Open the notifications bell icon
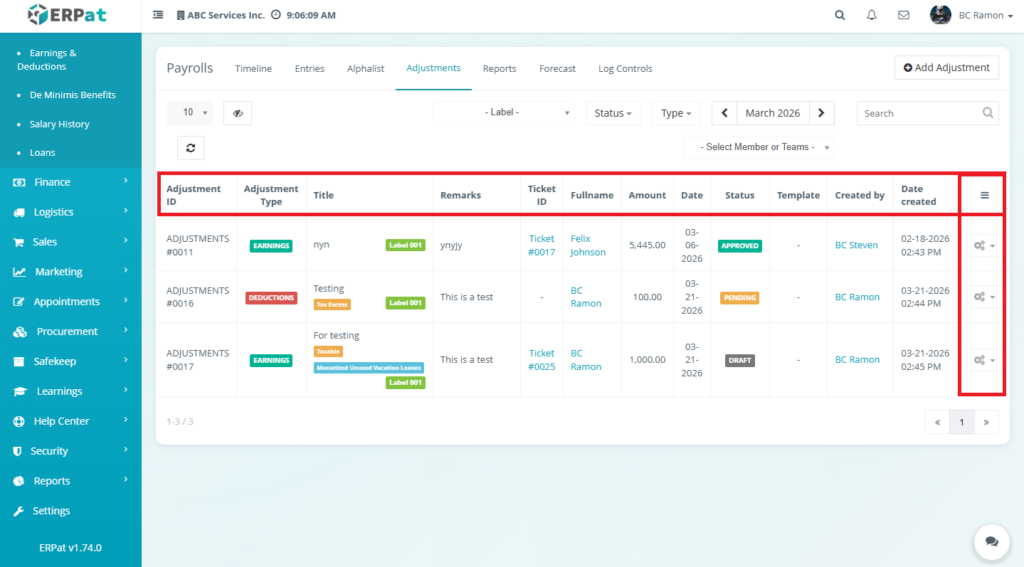1024x567 pixels. (x=871, y=15)
